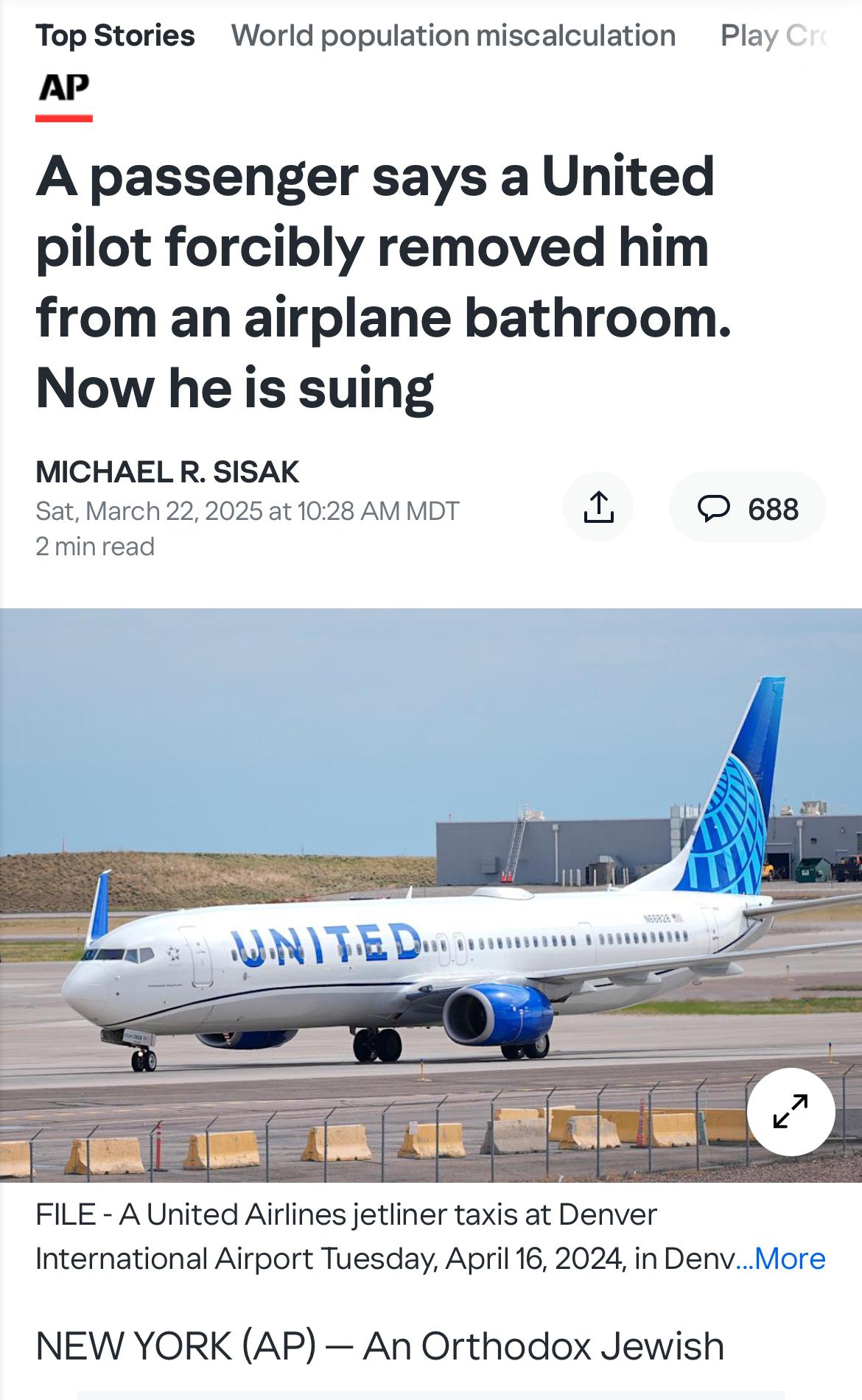Select the Top Stories tab

click(115, 35)
